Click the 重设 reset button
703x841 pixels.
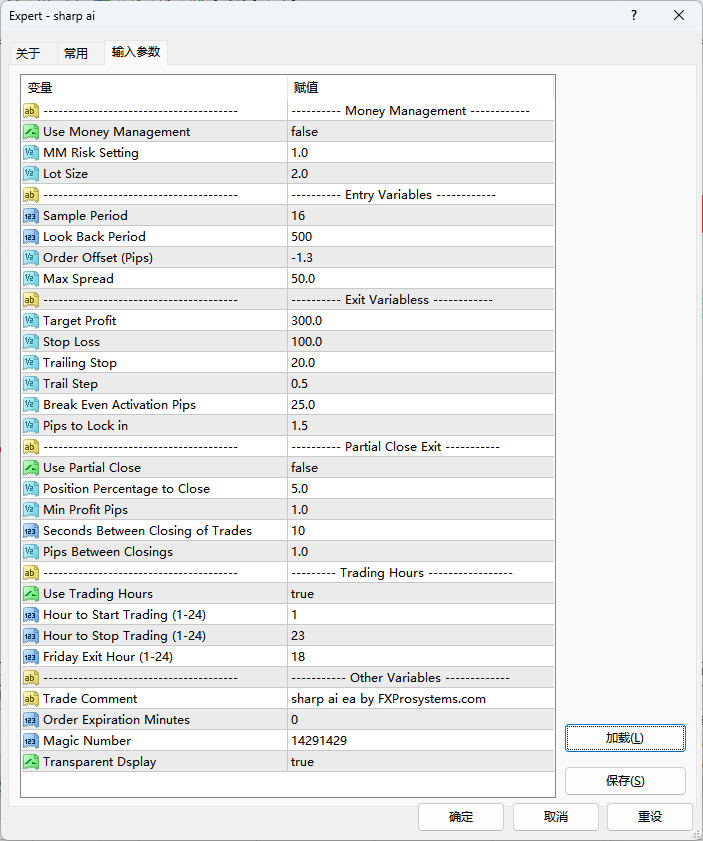pyautogui.click(x=649, y=817)
